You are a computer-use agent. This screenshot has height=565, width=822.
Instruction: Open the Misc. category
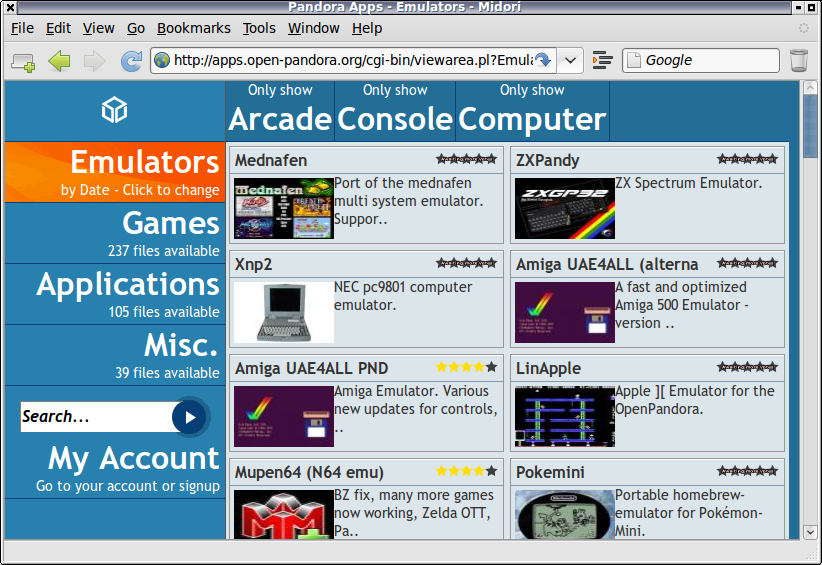tap(115, 355)
